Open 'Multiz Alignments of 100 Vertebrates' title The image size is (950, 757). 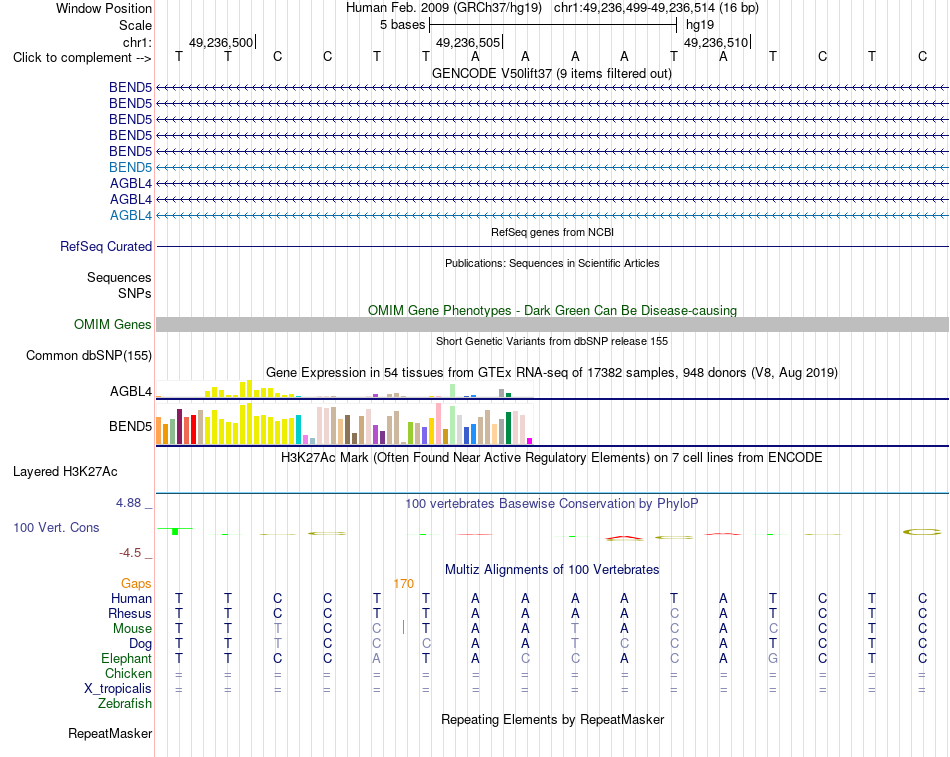(552, 570)
